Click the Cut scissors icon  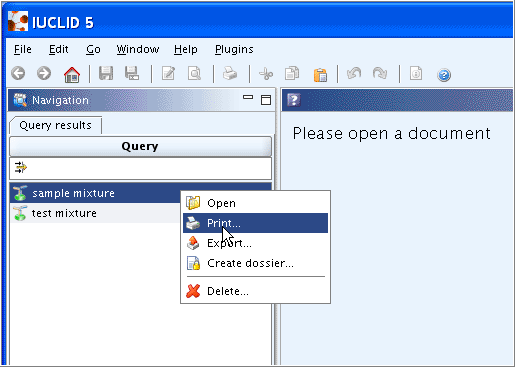266,74
